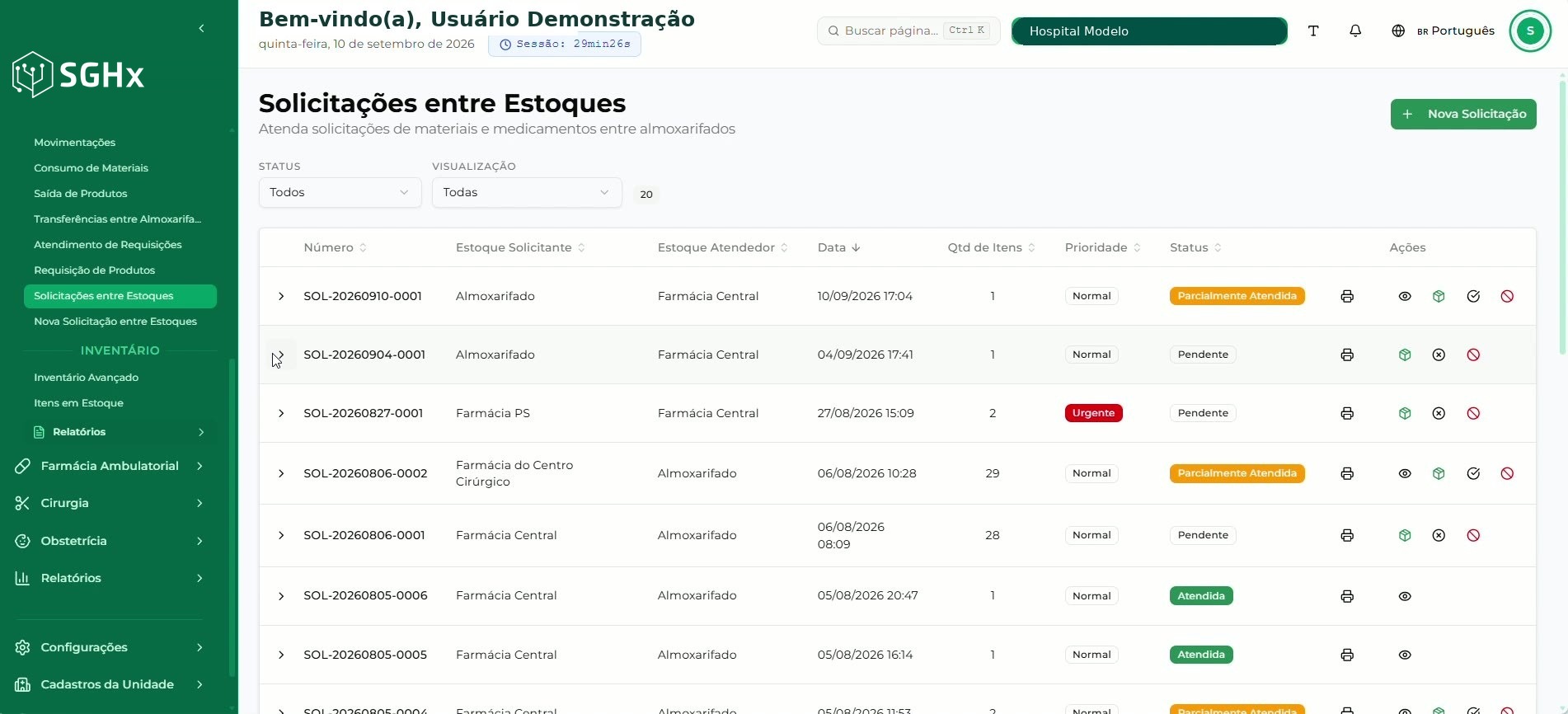Open Nova Solicitação entre Estoques link
This screenshot has height=714, width=1568.
[x=115, y=322]
